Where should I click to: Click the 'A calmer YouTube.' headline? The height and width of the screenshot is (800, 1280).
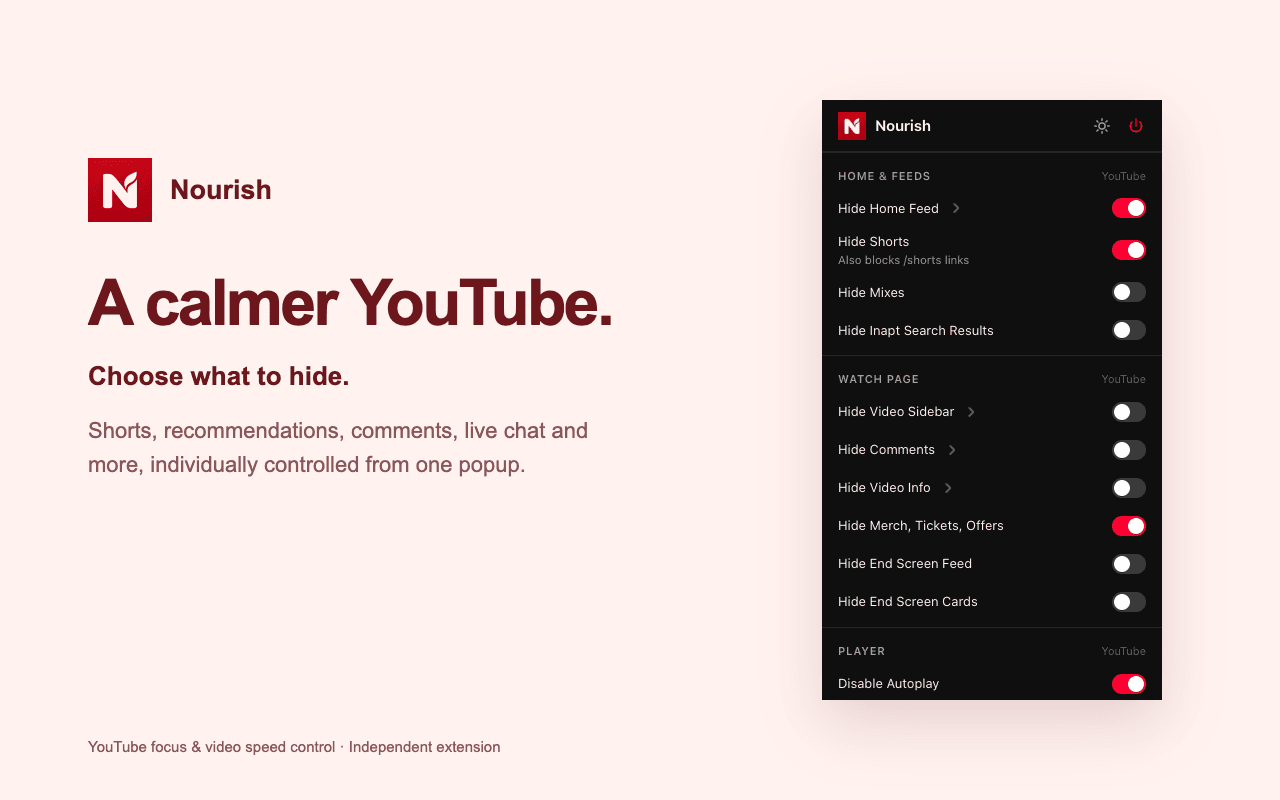pos(350,302)
